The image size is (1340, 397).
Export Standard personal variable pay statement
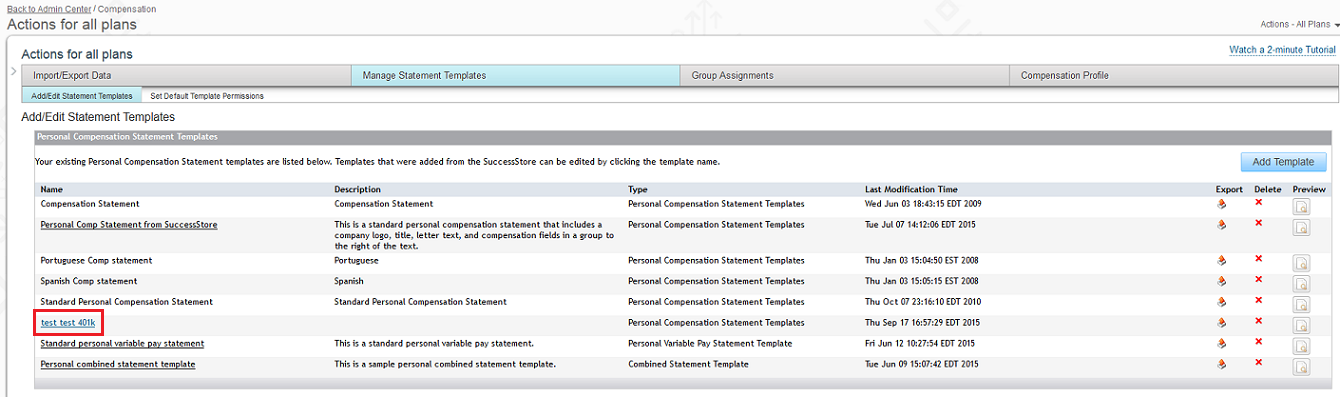pyautogui.click(x=1221, y=343)
